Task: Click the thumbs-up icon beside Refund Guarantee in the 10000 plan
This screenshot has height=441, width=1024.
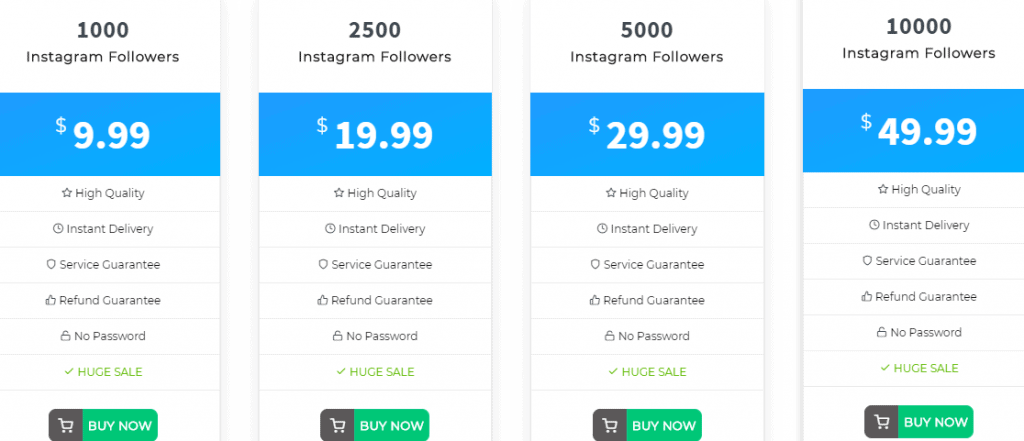Action: (867, 297)
